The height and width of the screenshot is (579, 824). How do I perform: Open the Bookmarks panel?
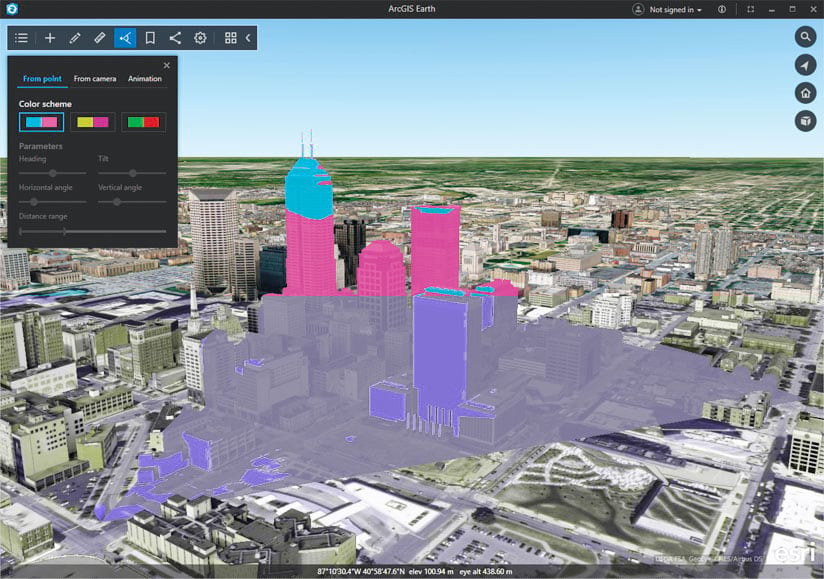pyautogui.click(x=149, y=38)
